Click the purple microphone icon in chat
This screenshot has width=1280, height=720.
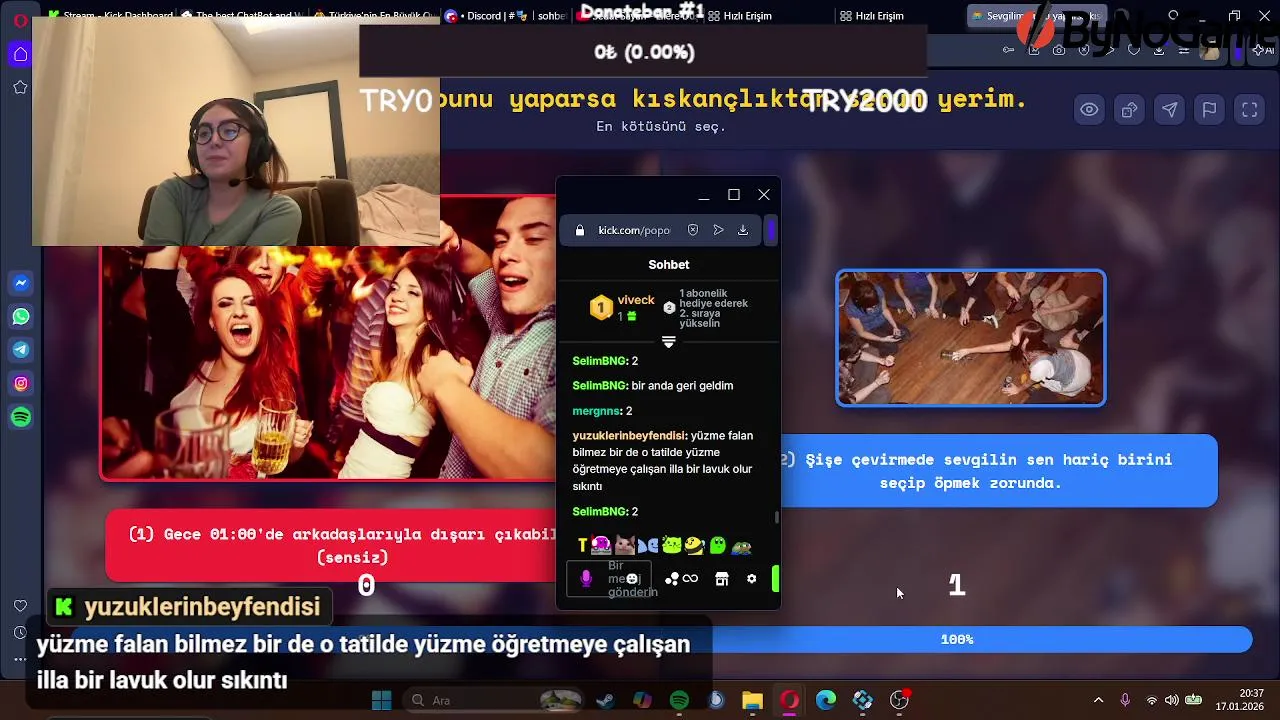point(586,578)
